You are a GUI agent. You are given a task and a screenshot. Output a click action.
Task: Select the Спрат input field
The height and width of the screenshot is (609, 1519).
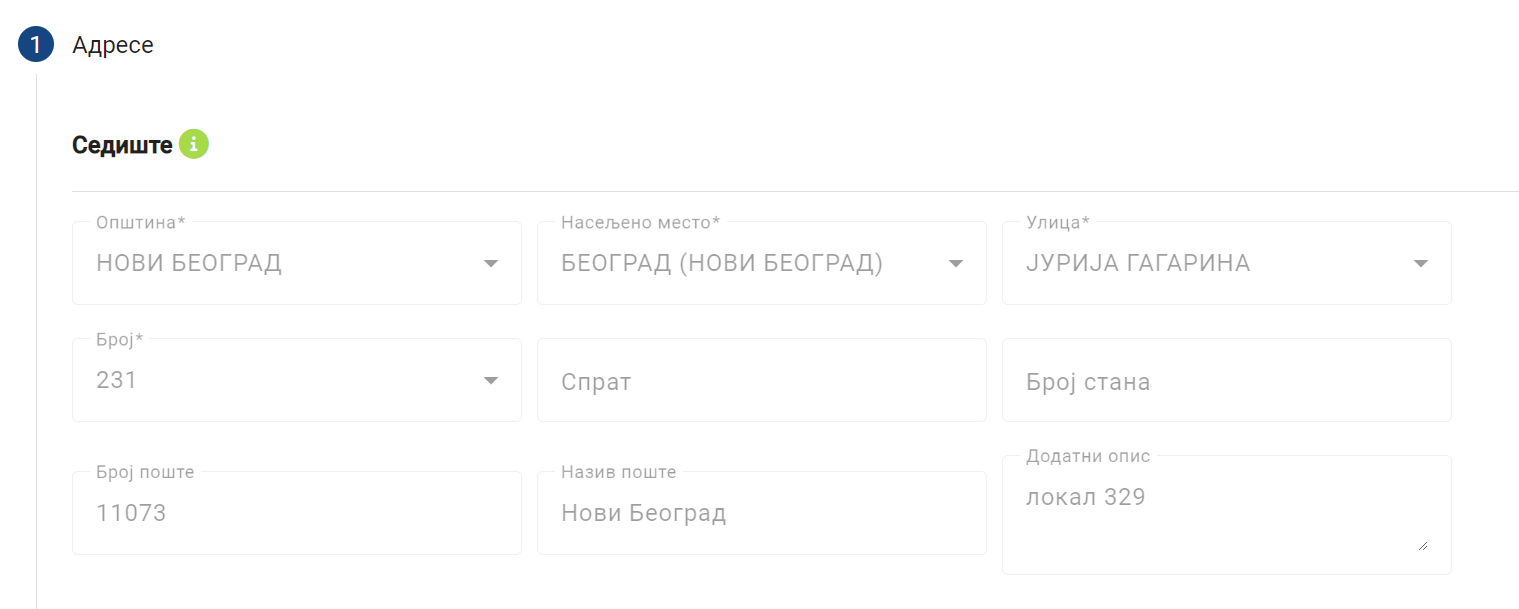(760, 380)
